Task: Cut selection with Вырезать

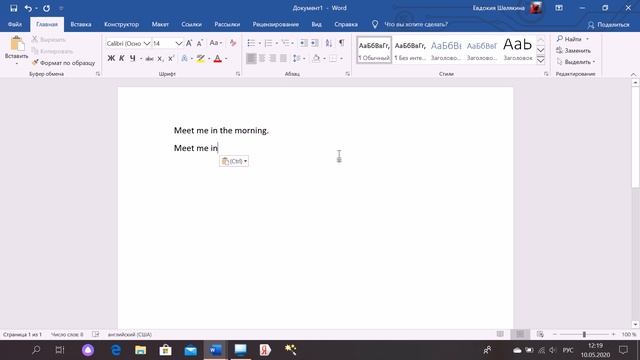Action: pyautogui.click(x=49, y=40)
